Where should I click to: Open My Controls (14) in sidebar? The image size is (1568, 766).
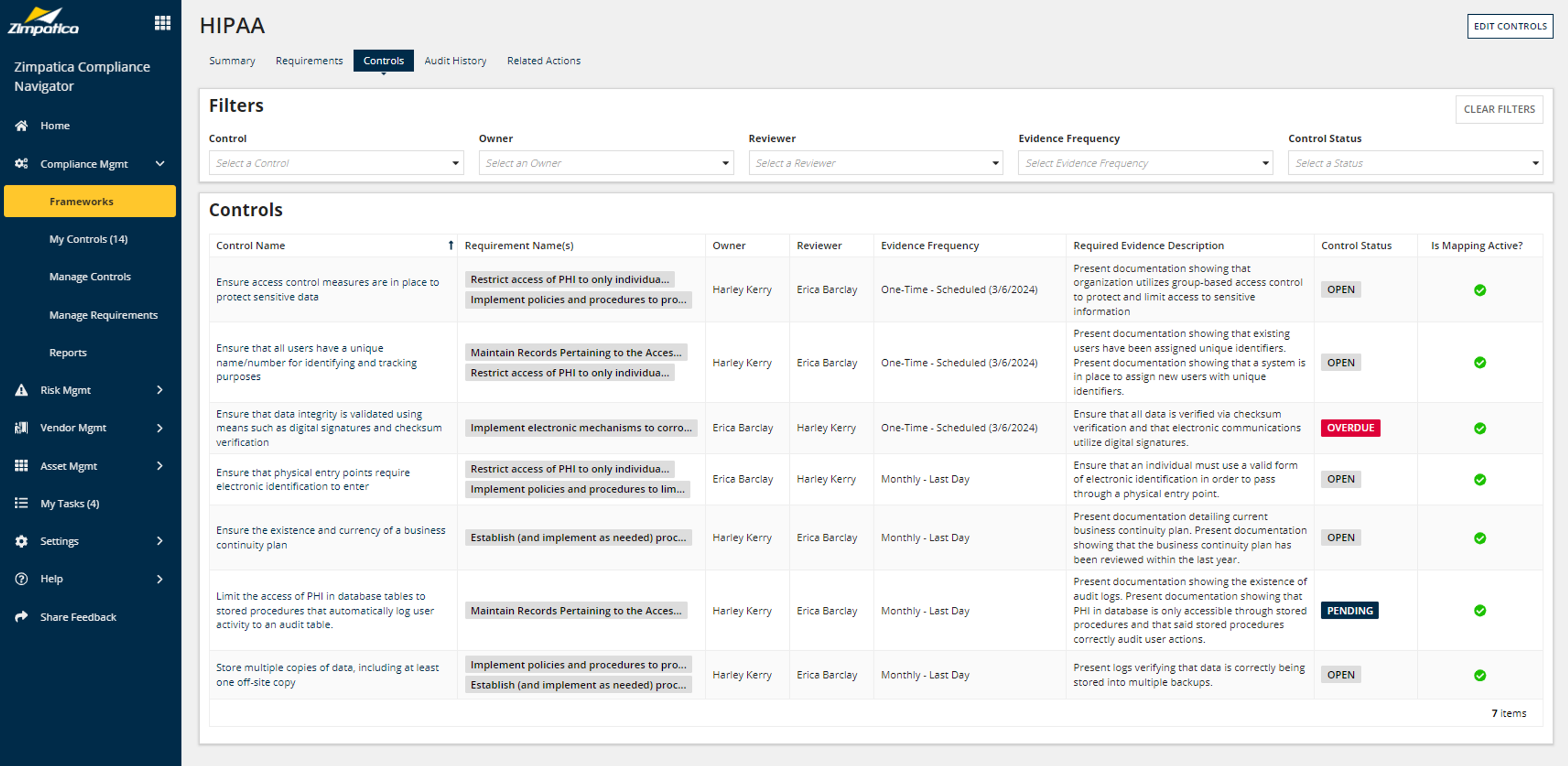[88, 239]
